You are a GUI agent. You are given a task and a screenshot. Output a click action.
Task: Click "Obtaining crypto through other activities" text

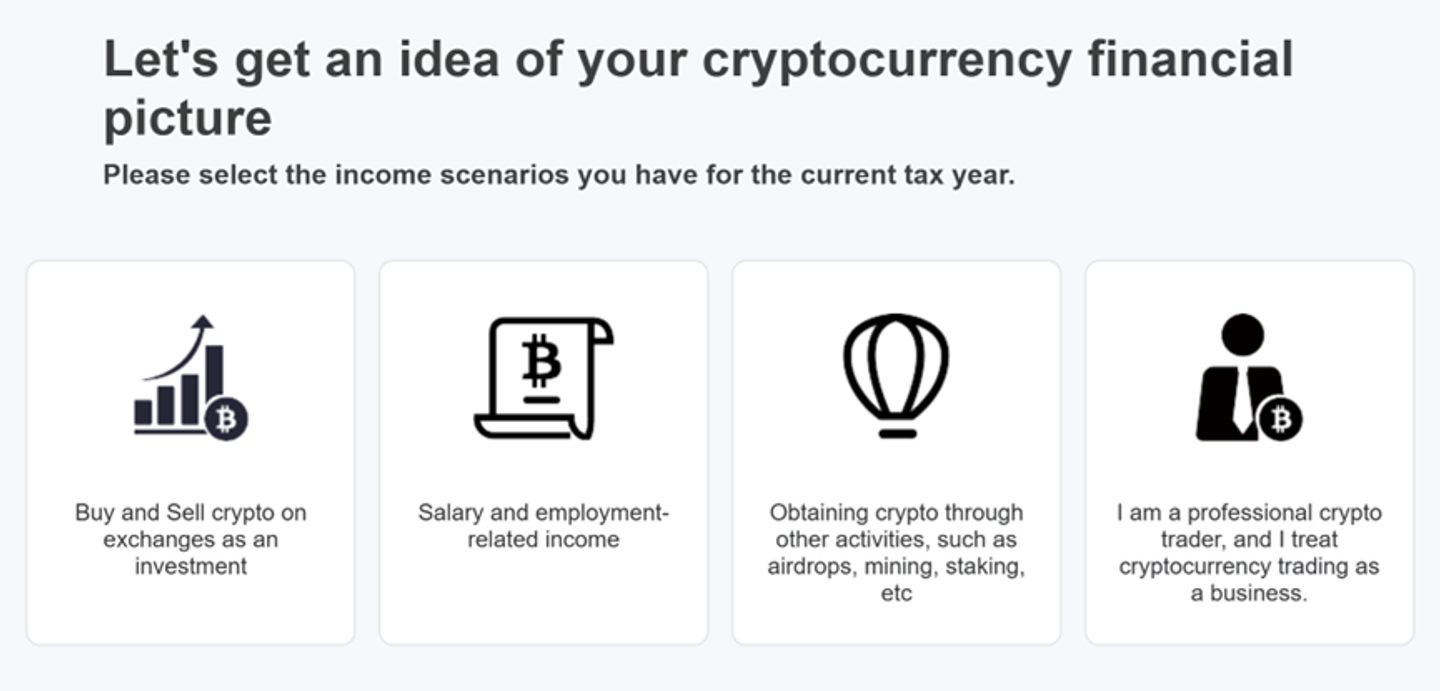896,526
